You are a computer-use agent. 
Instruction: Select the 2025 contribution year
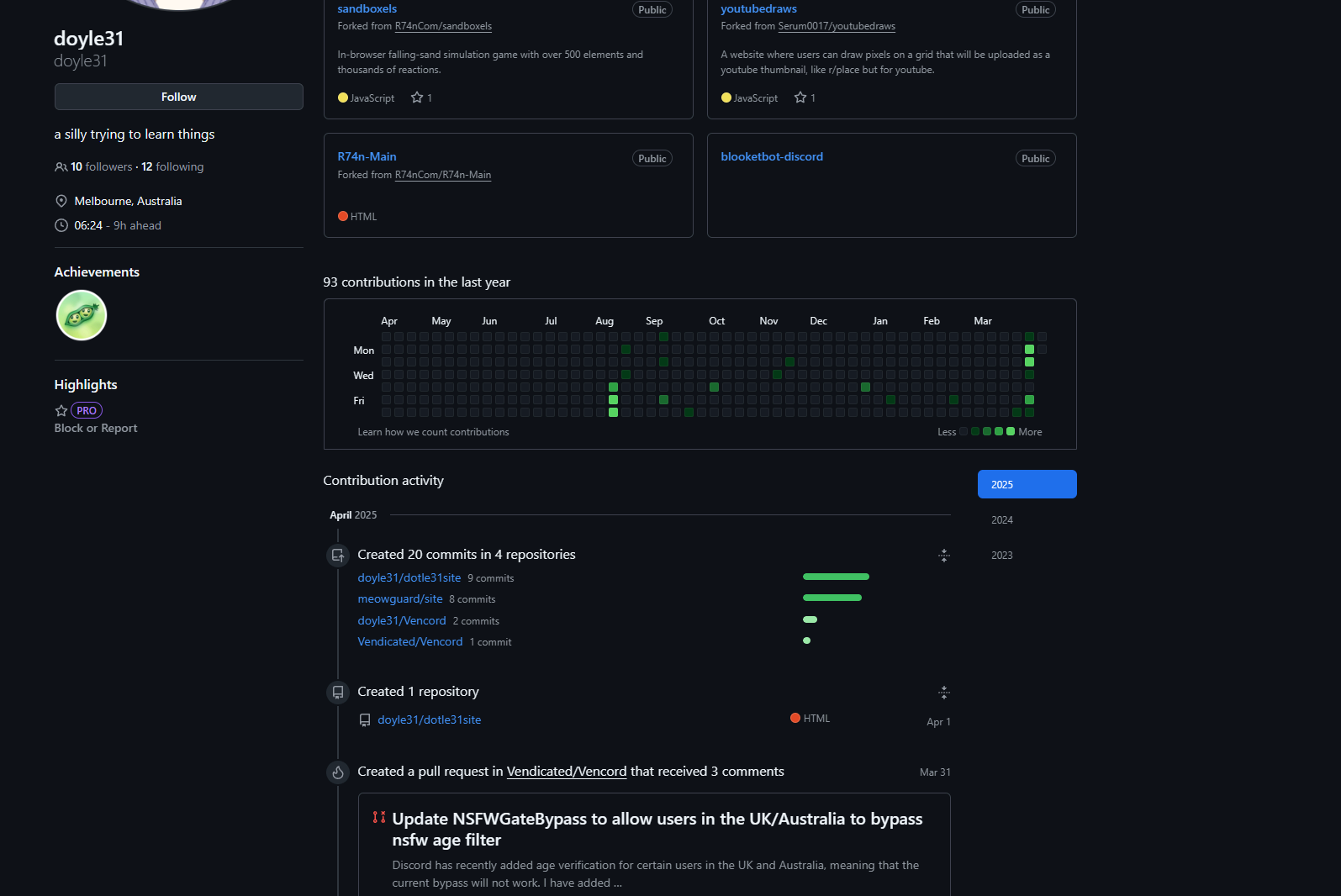click(x=1027, y=484)
